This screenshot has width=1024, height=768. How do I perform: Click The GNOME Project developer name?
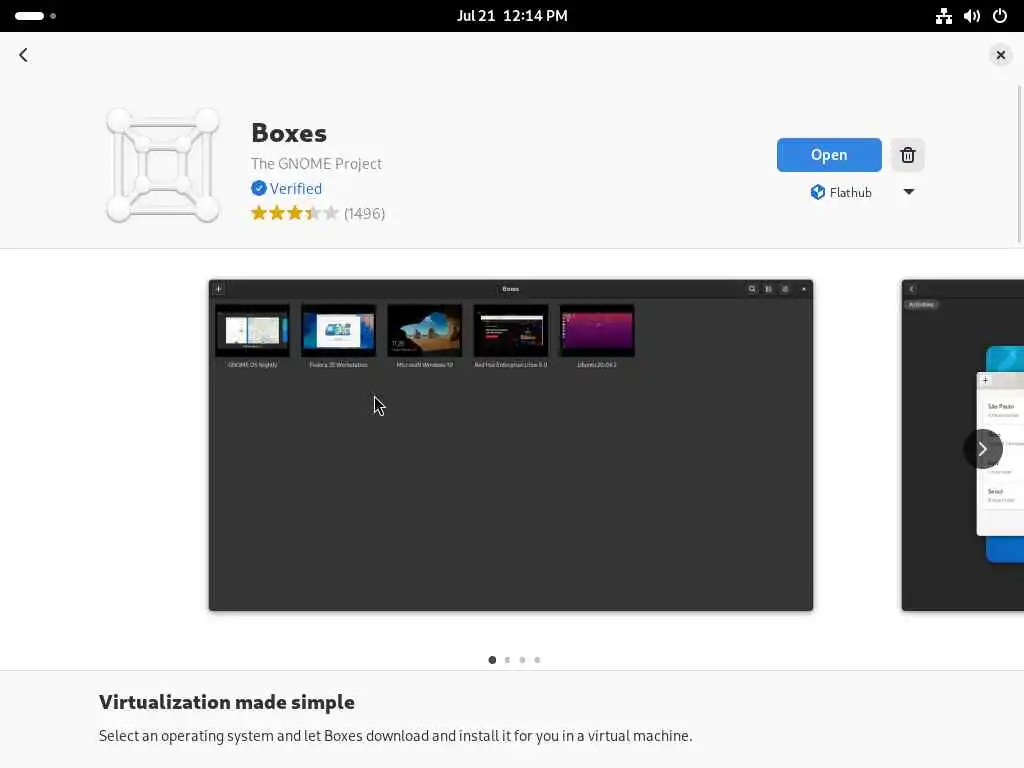[x=316, y=163]
